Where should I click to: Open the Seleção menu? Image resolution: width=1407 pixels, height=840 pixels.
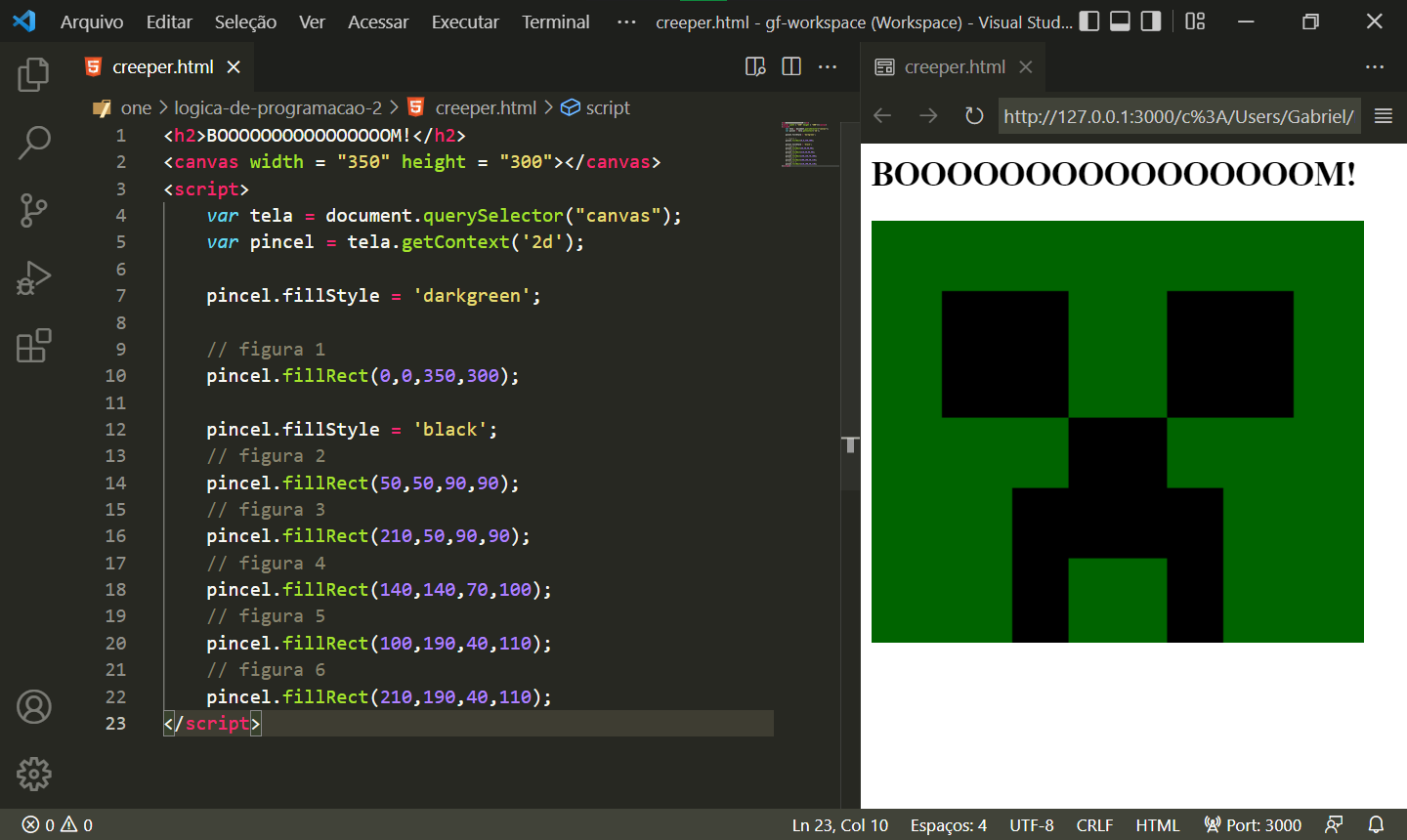pos(245,21)
